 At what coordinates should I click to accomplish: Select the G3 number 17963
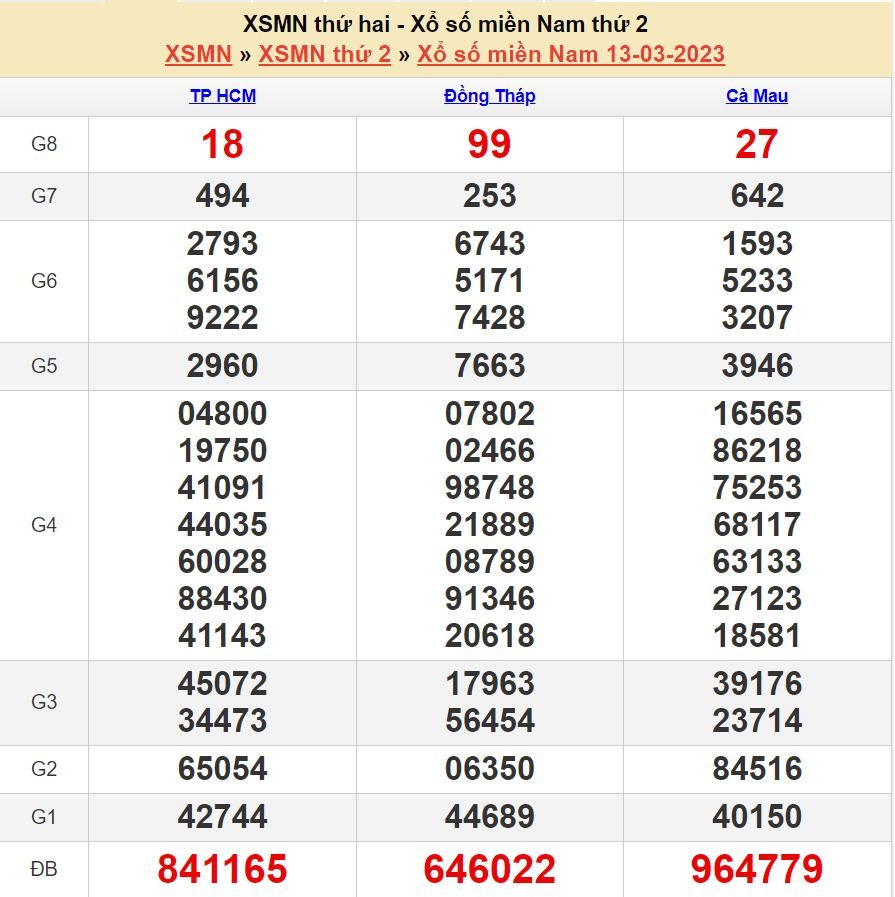click(x=490, y=684)
